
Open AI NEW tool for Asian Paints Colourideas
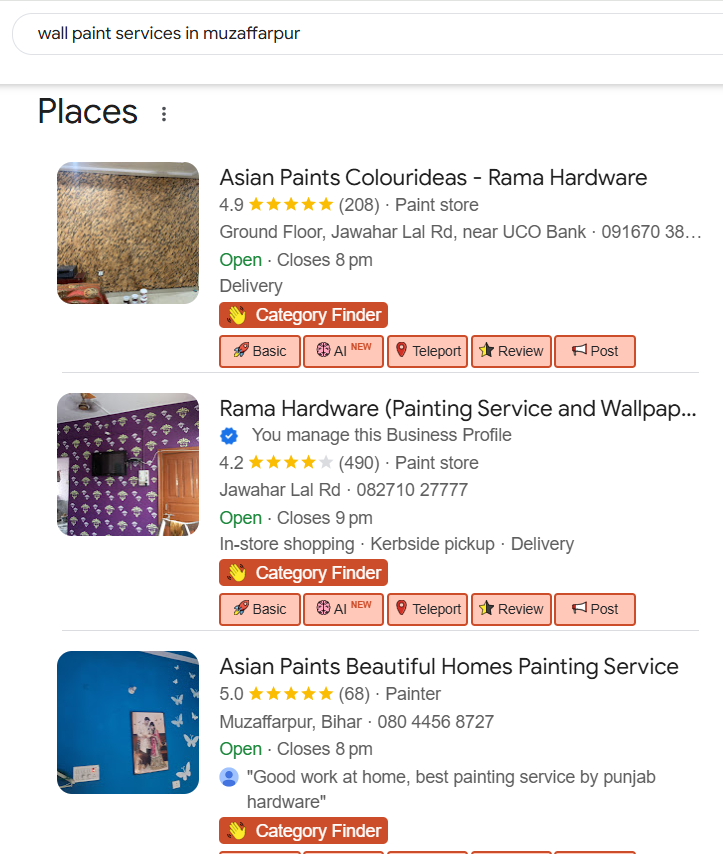coord(343,351)
